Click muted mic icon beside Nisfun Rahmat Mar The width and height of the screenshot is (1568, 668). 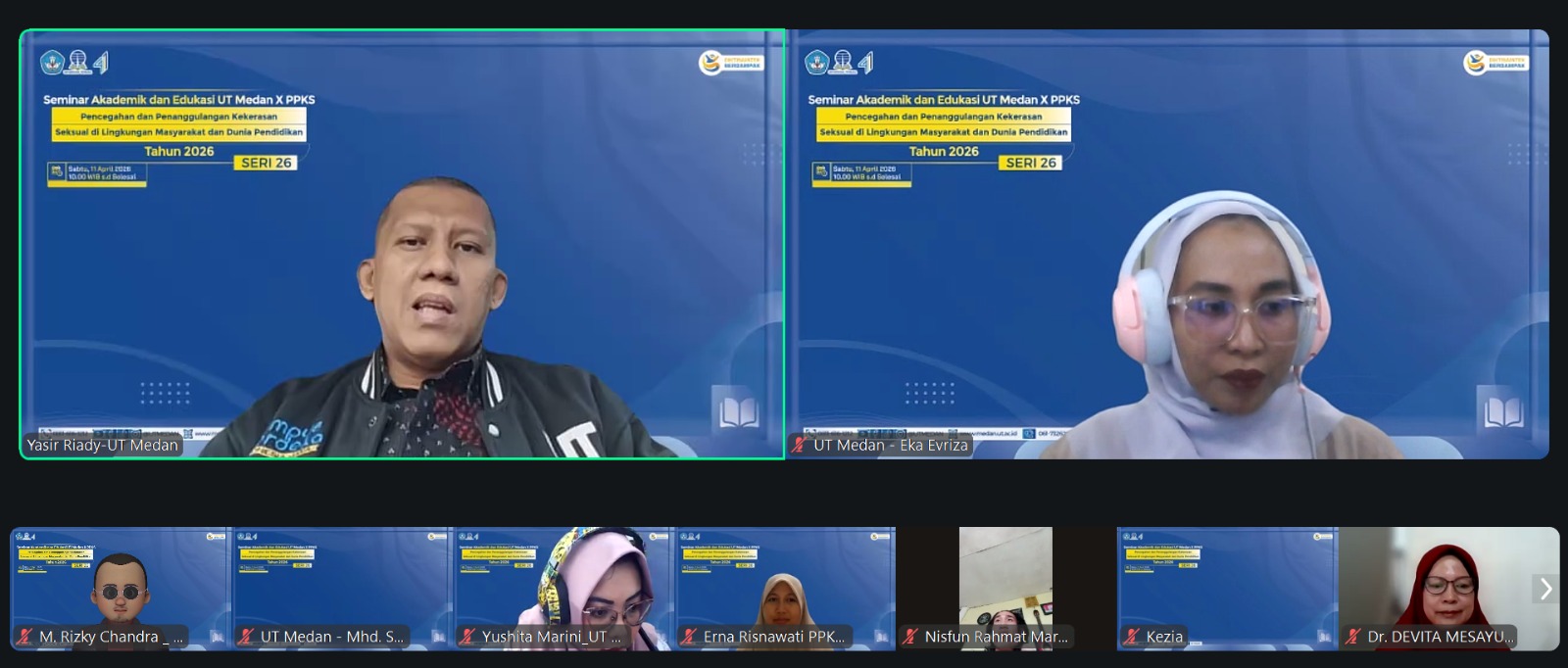[x=911, y=637]
